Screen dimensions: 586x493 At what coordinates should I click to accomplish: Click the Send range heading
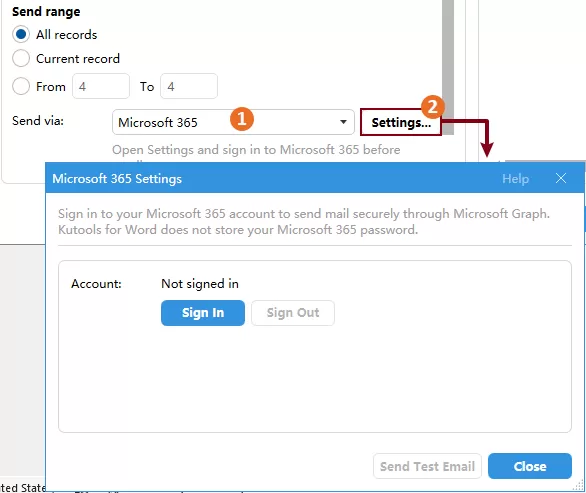[46, 12]
